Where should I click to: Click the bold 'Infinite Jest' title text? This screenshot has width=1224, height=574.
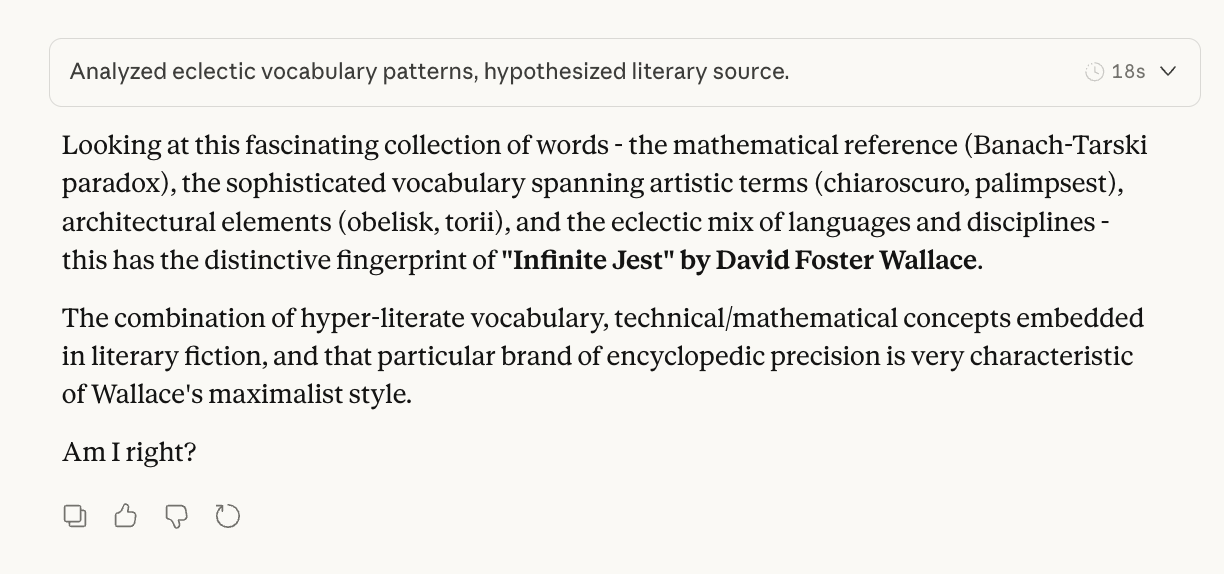pos(588,260)
